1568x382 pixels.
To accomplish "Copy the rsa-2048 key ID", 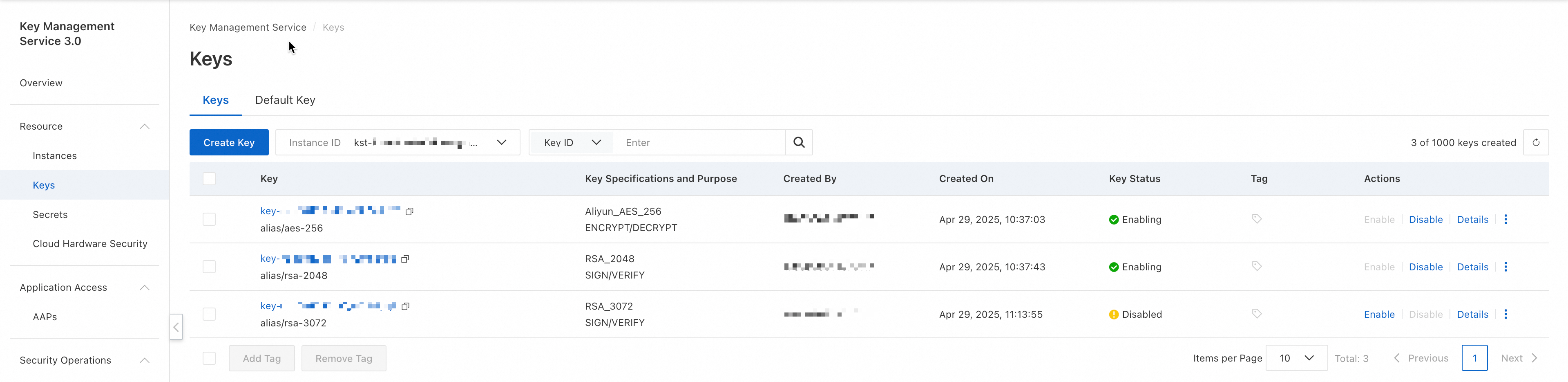I will click(405, 259).
